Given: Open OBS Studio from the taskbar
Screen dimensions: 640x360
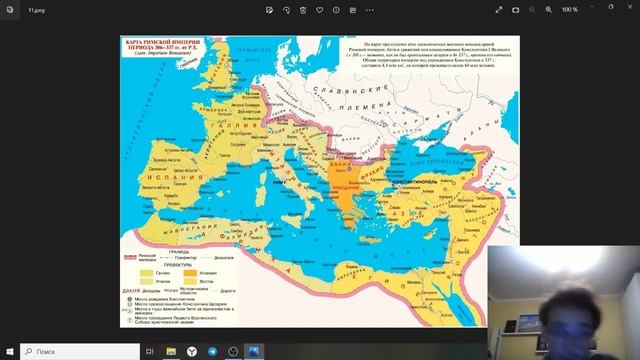Looking at the screenshot, I should (x=233, y=351).
